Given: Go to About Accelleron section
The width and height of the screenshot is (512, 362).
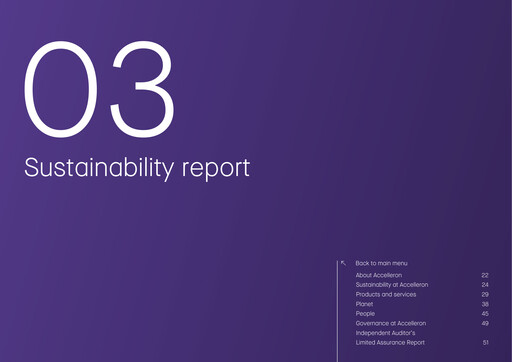Looking at the screenshot, I should (x=379, y=275).
